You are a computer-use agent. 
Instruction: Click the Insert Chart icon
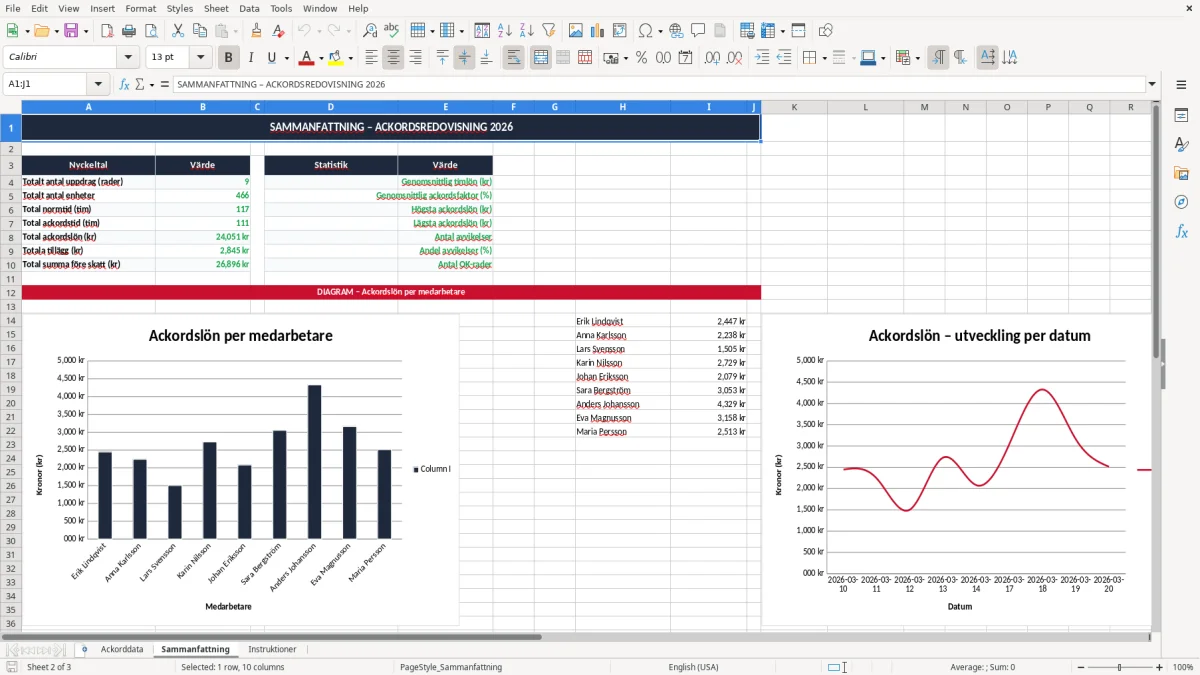coord(598,31)
